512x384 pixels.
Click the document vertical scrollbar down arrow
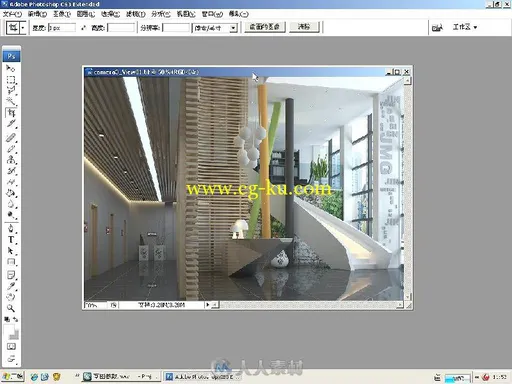[407, 296]
